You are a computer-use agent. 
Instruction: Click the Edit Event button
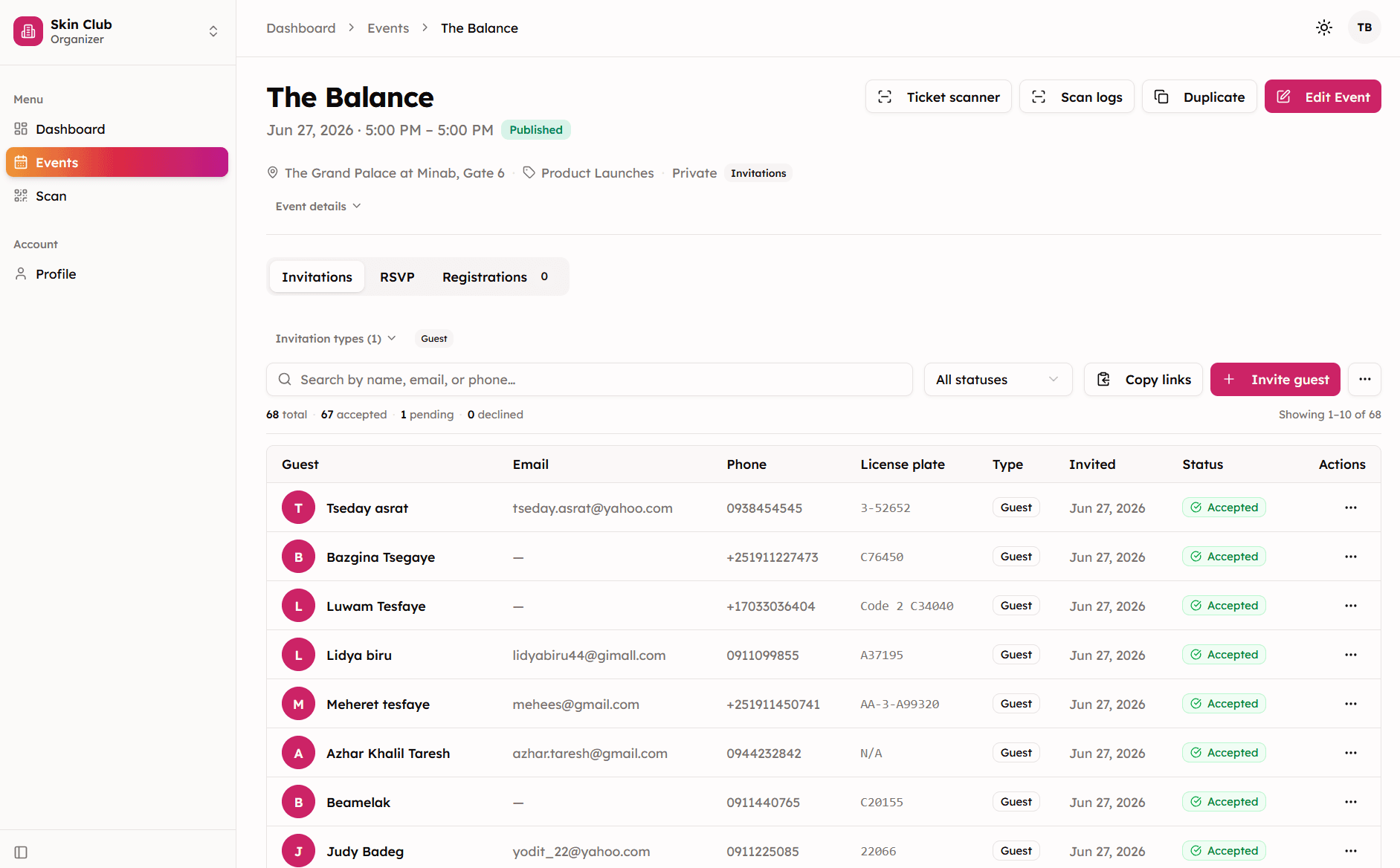point(1323,97)
